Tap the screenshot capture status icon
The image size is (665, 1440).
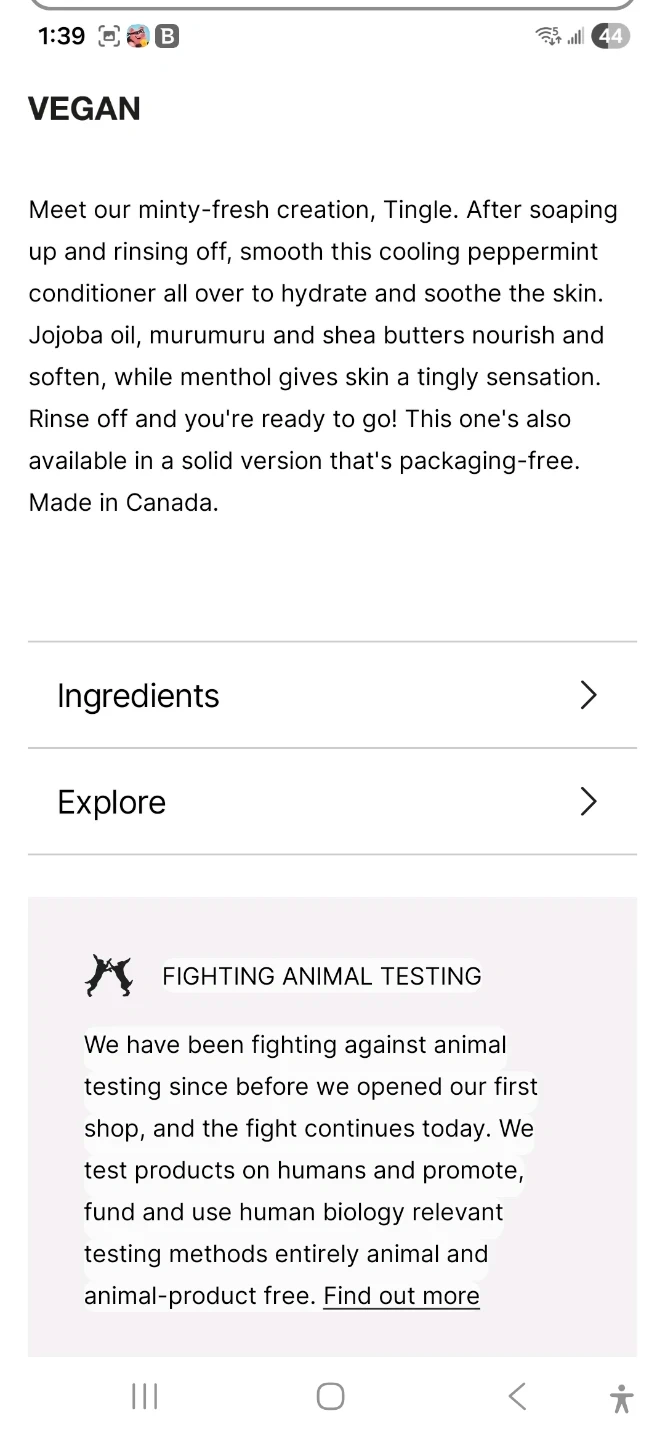(x=108, y=37)
